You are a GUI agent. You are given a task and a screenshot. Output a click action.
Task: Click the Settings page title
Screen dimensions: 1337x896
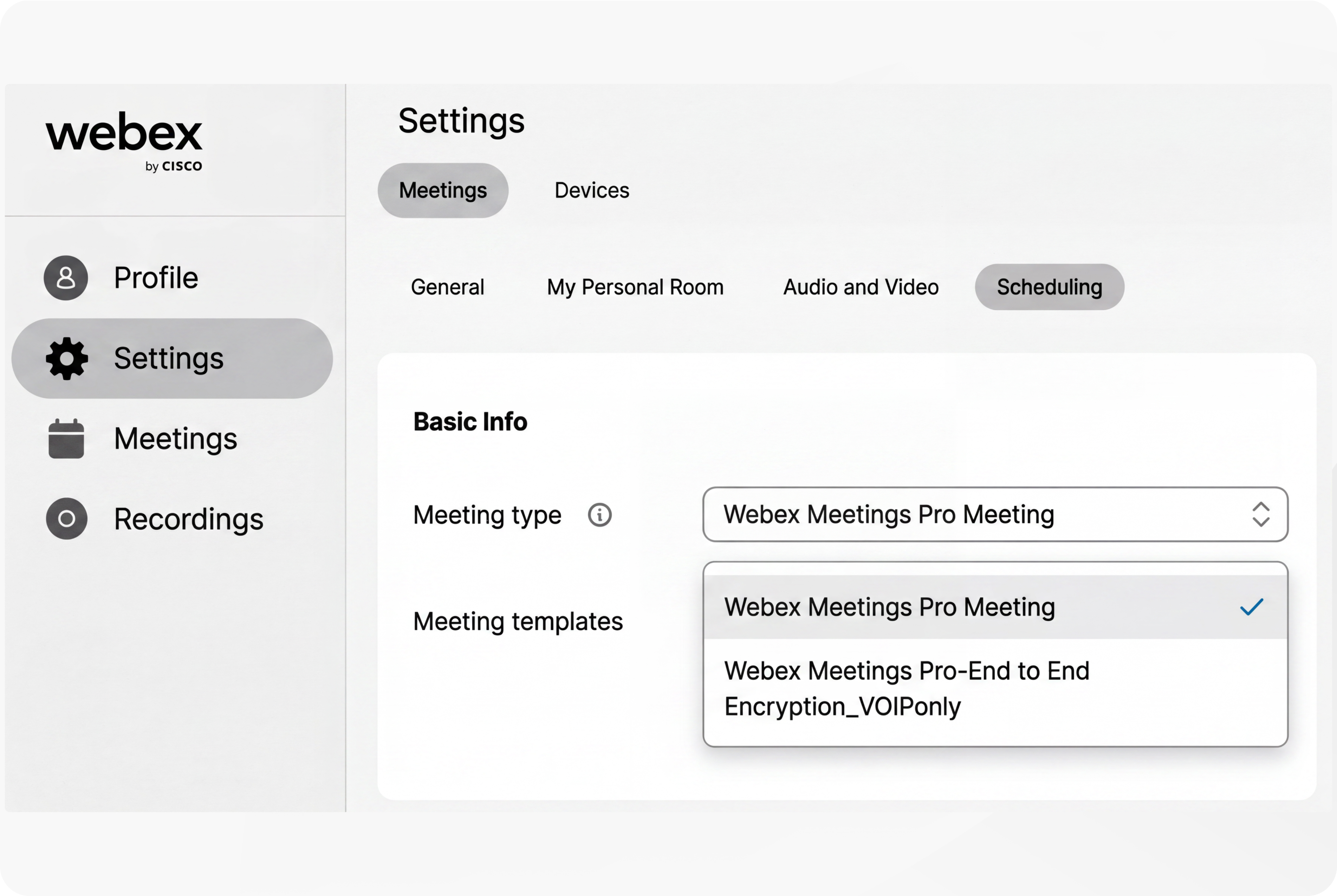[461, 121]
